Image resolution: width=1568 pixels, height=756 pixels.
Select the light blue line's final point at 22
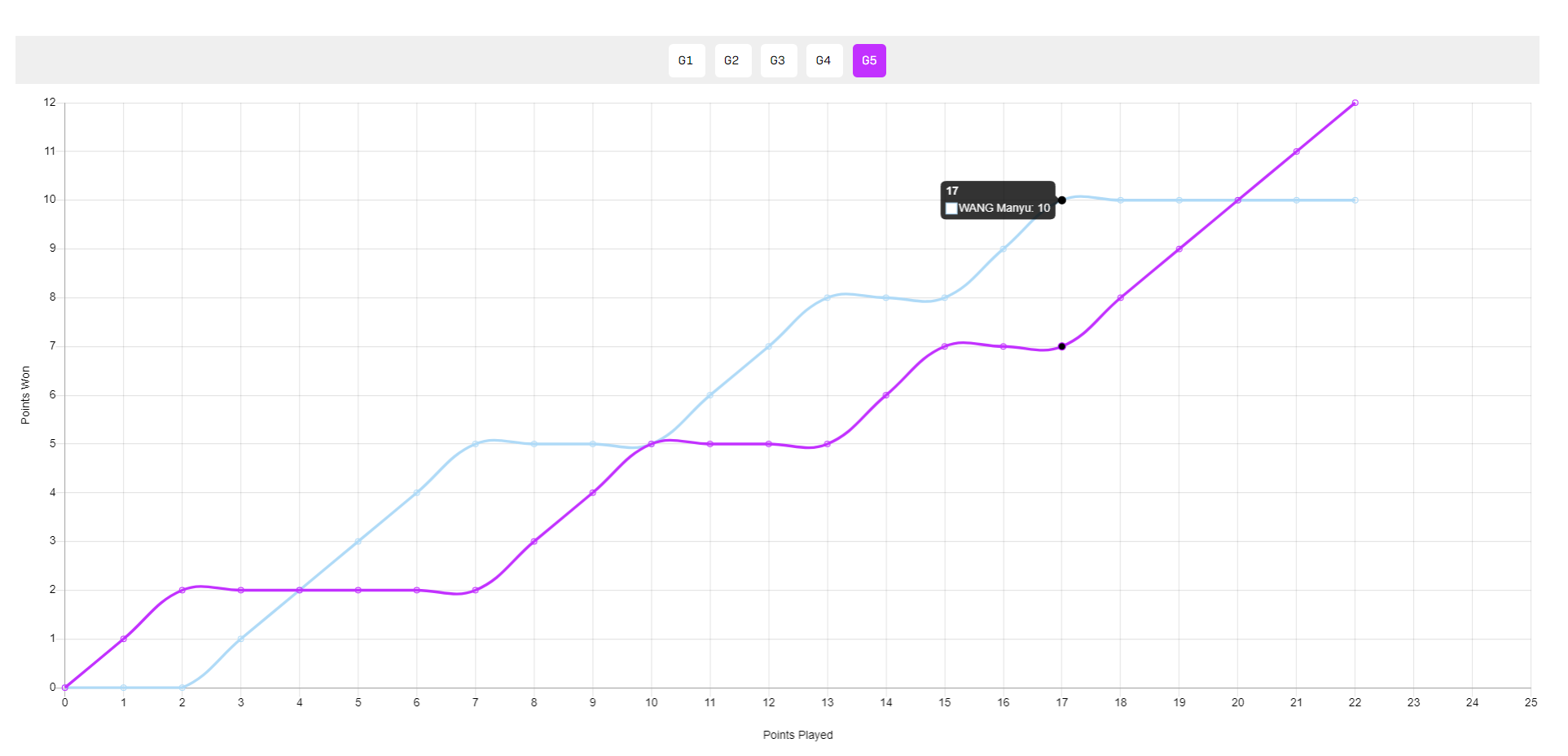point(1355,200)
